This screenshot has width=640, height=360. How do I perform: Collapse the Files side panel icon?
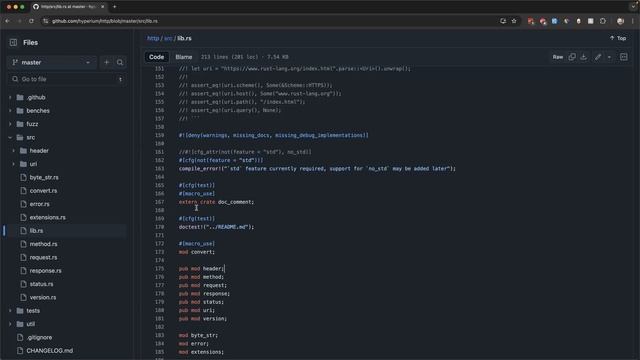coord(13,42)
